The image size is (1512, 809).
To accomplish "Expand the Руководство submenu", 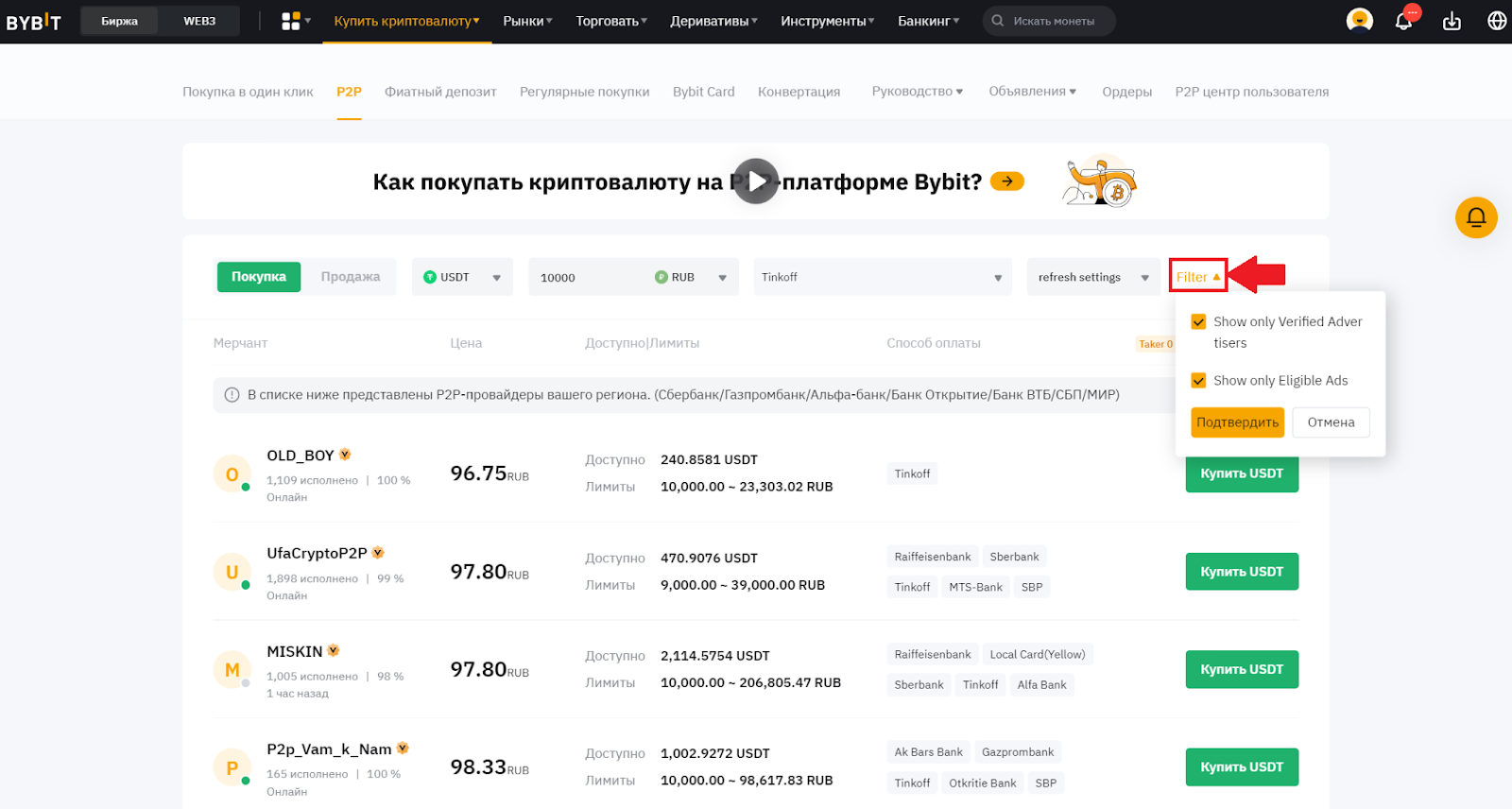I will (918, 92).
